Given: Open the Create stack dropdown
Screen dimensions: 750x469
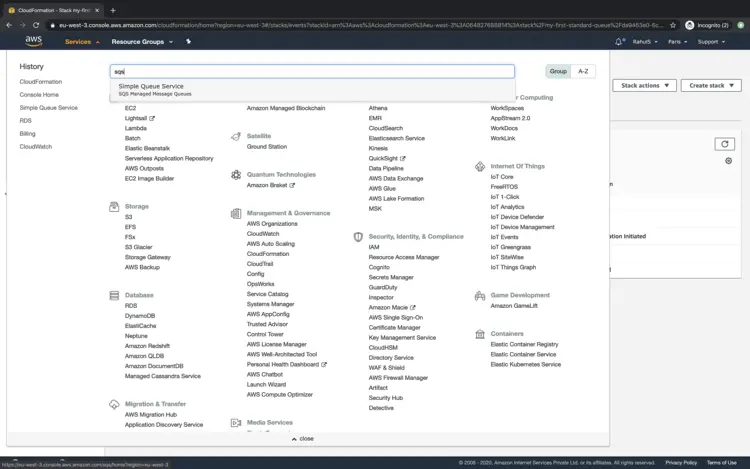Looking at the screenshot, I should click(711, 86).
